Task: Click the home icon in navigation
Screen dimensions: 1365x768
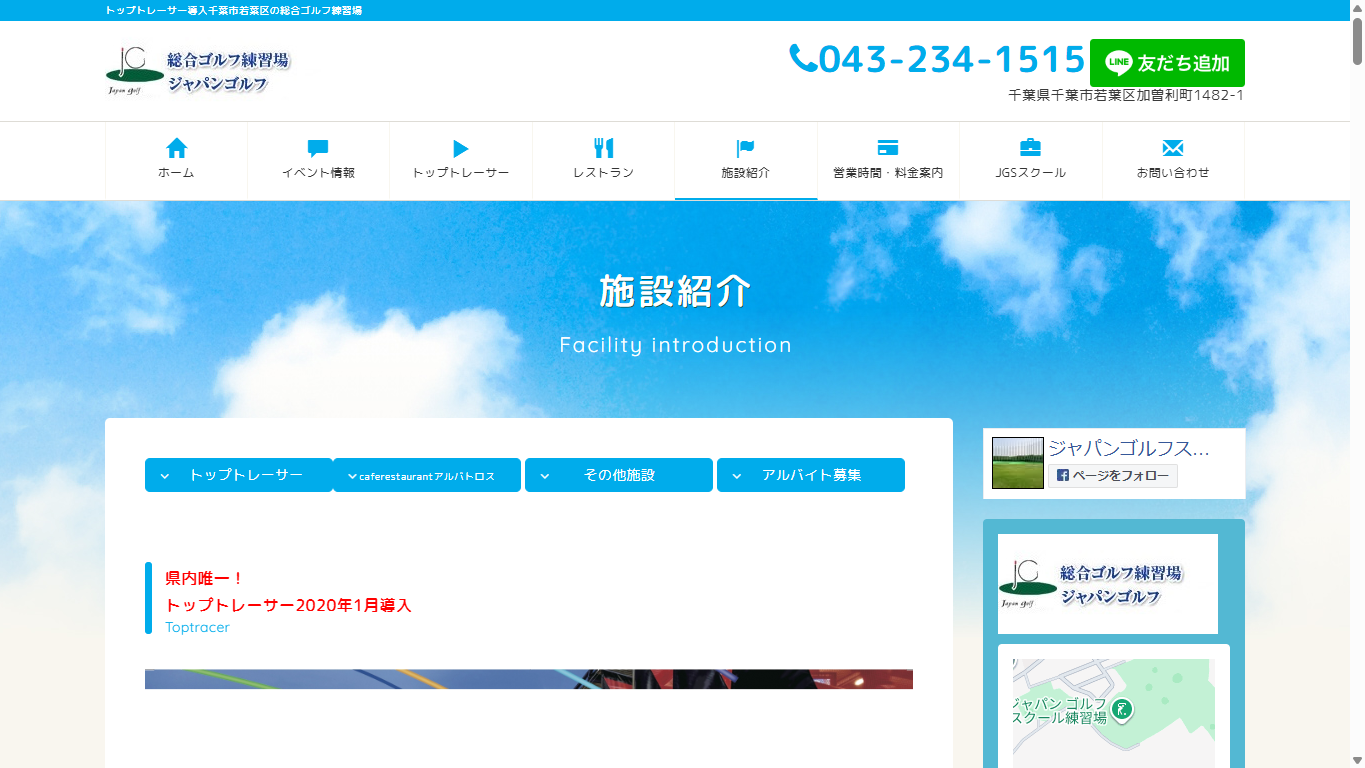Action: tap(176, 148)
